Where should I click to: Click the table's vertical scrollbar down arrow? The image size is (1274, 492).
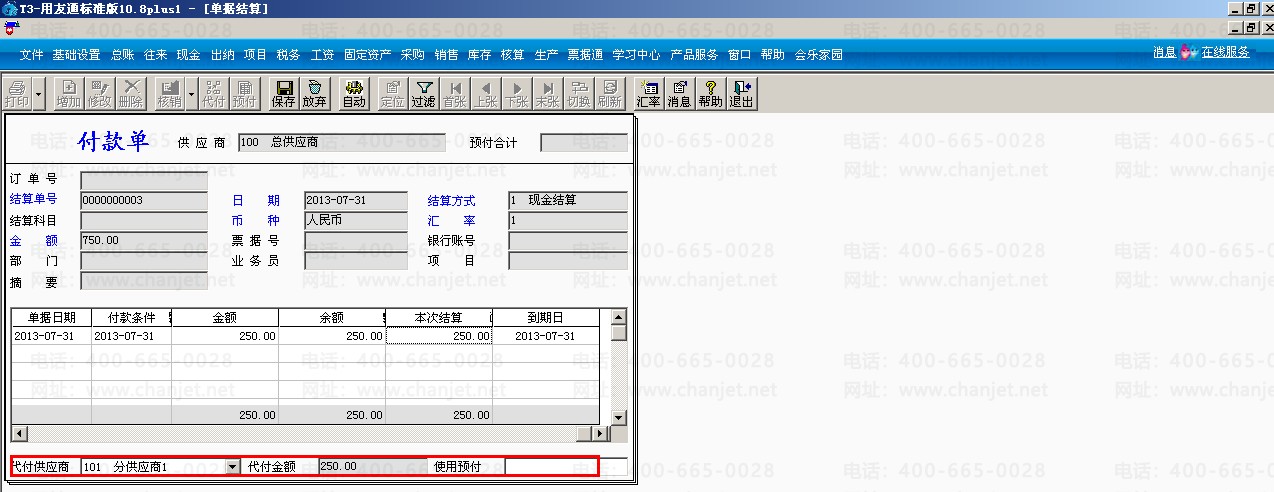coord(618,418)
